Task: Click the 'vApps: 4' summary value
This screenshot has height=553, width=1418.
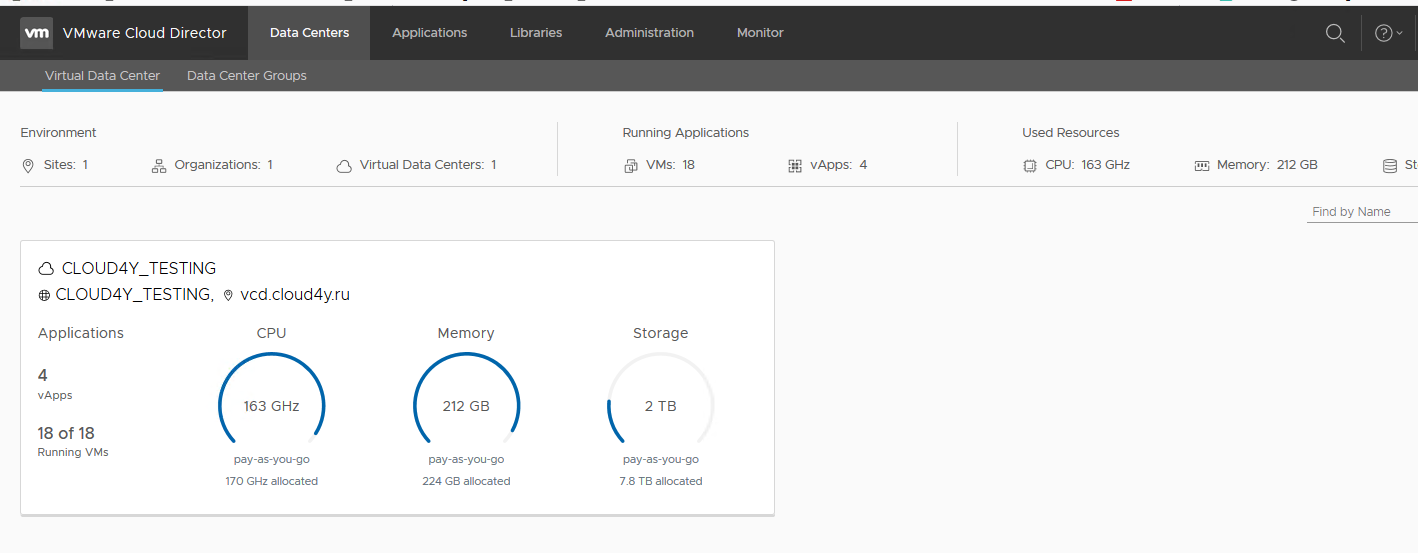Action: click(839, 164)
